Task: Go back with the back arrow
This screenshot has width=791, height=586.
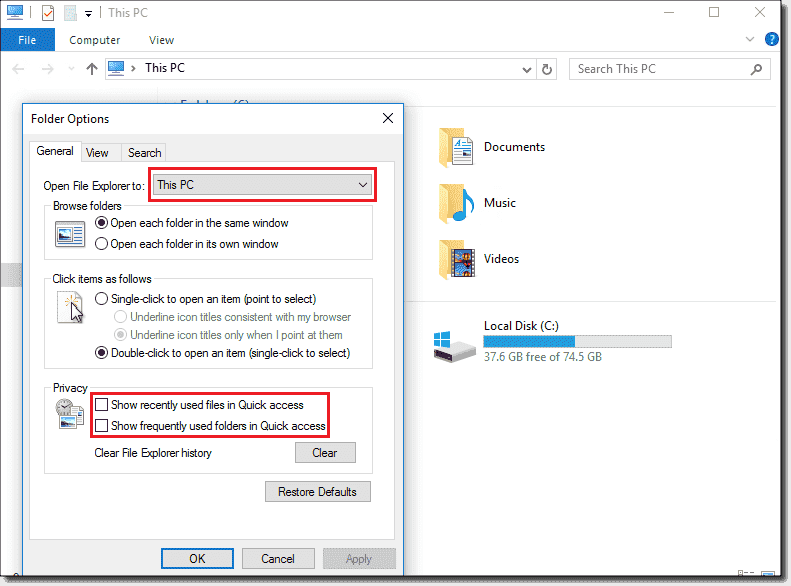Action: 18,69
